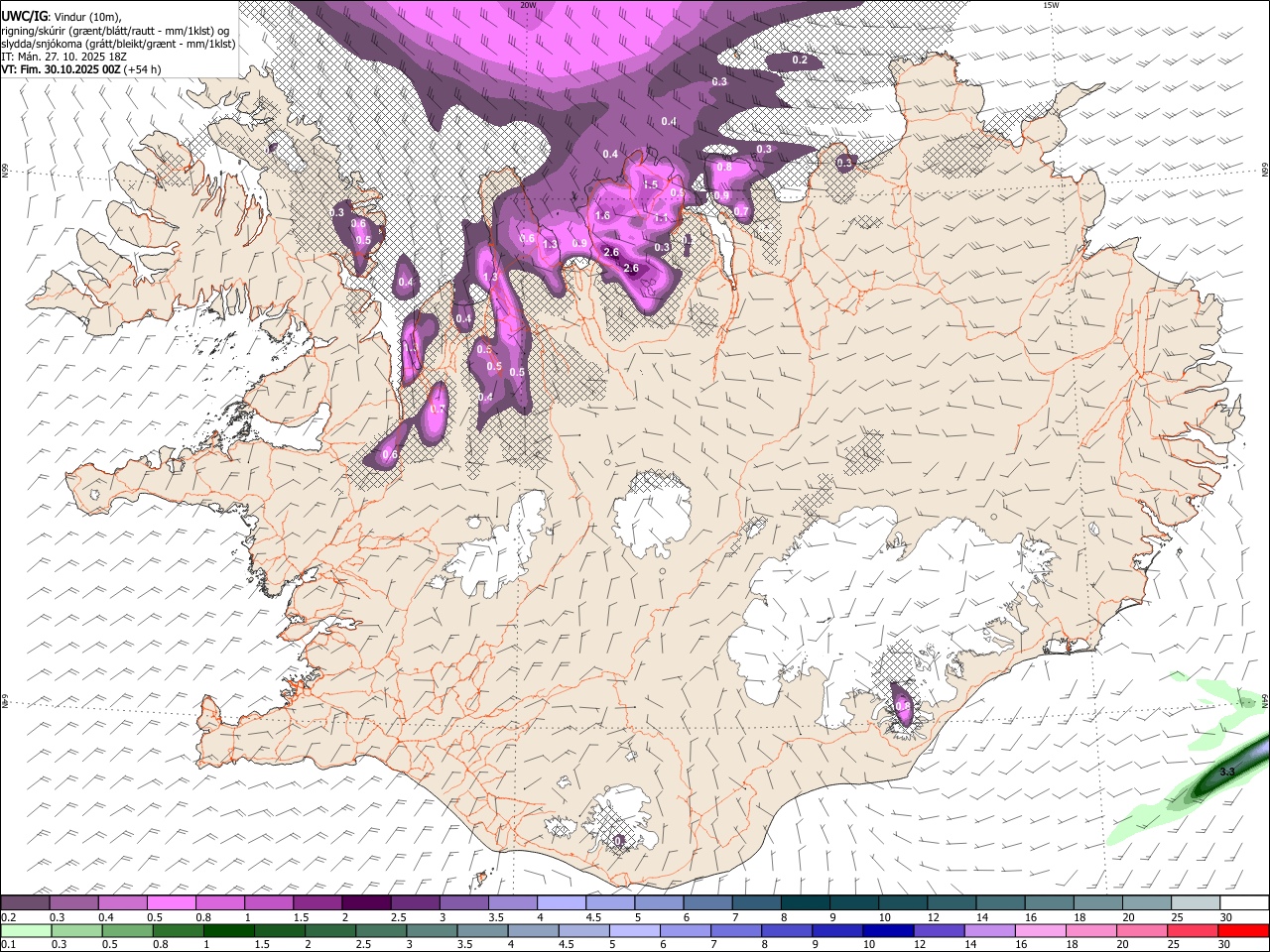The image size is (1270, 952).
Task: Click the 1.5 precipitation value on map
Action: 651,184
